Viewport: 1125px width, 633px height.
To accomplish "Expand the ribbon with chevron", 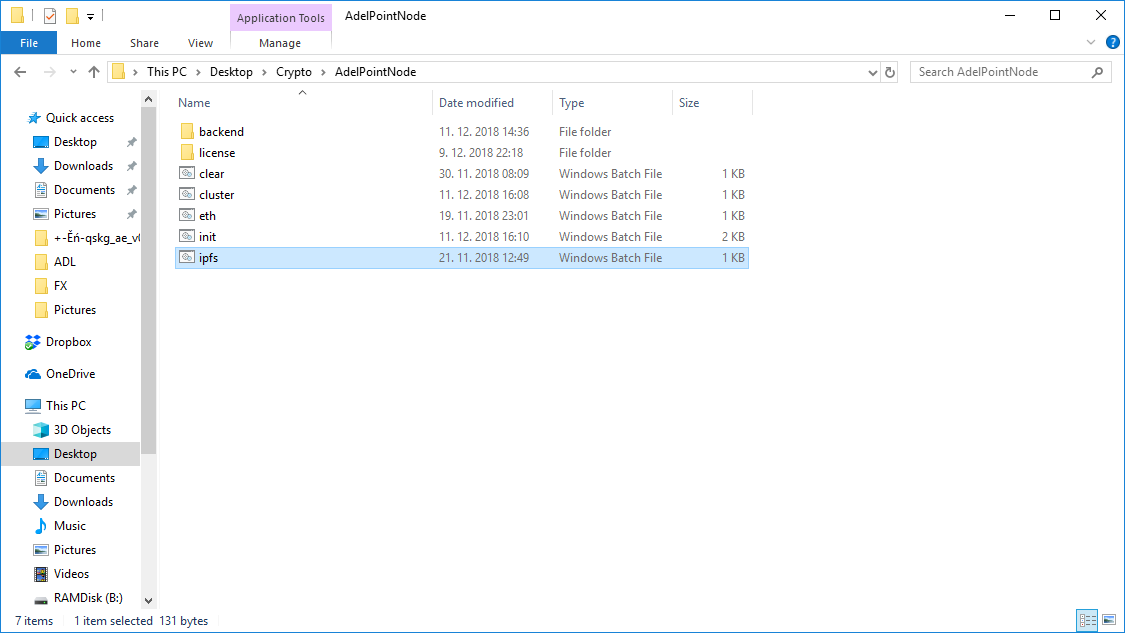I will pyautogui.click(x=1091, y=42).
